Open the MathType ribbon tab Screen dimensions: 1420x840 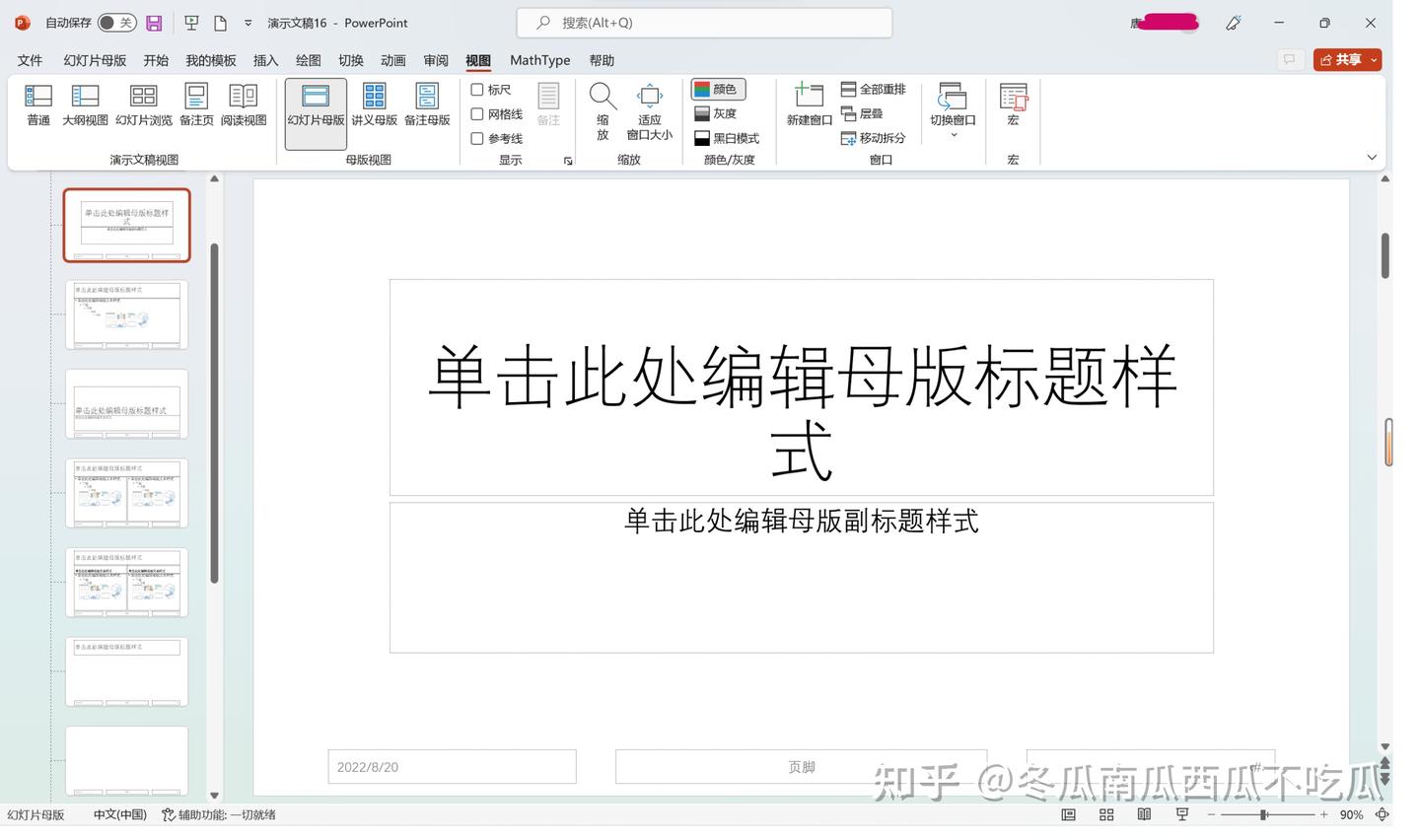pos(539,60)
